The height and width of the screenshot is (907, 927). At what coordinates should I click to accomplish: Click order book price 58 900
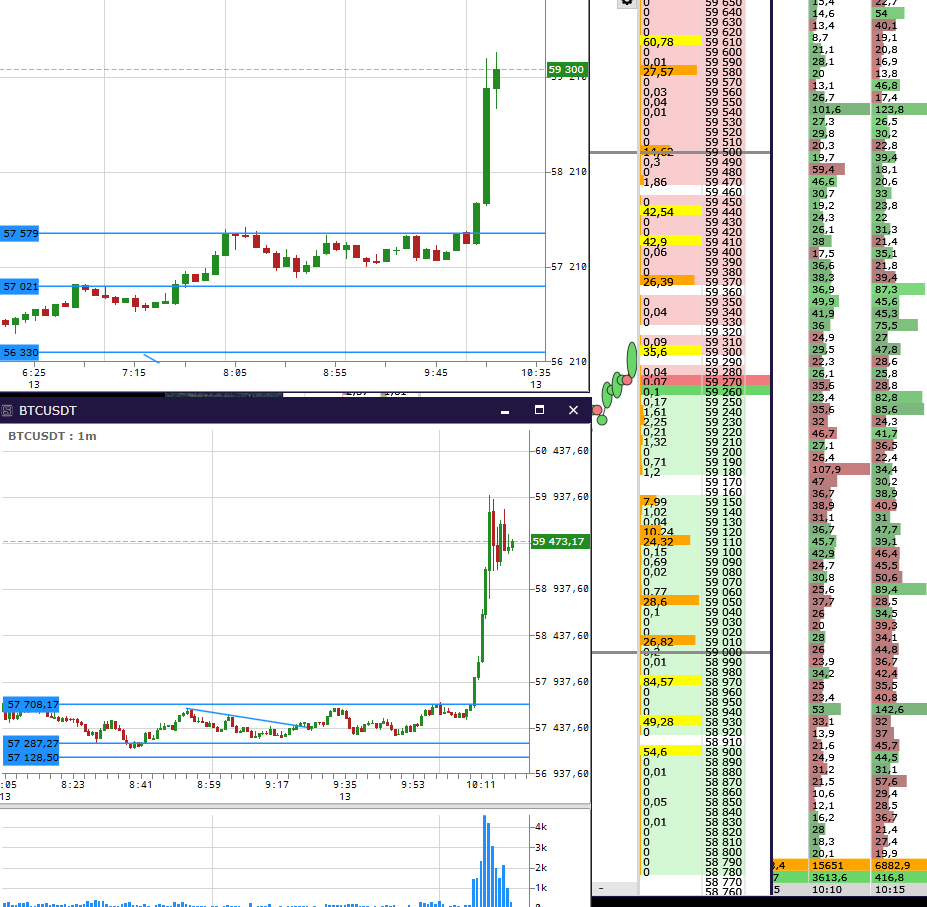(x=723, y=752)
